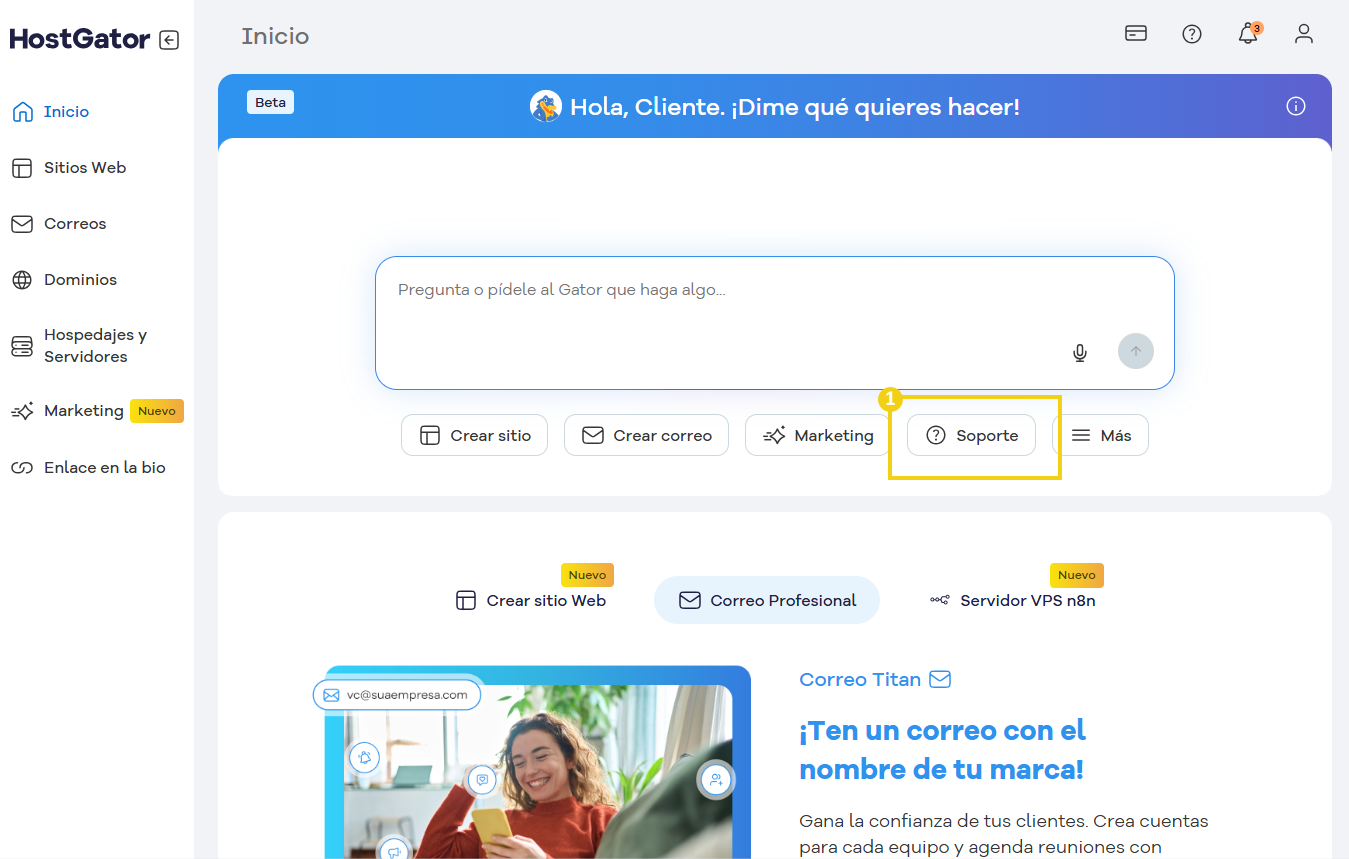View notifications via the bell icon

(1247, 34)
